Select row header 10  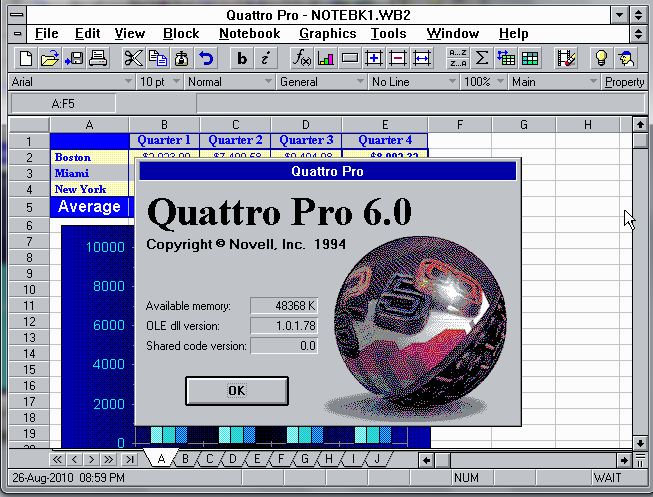click(29, 290)
